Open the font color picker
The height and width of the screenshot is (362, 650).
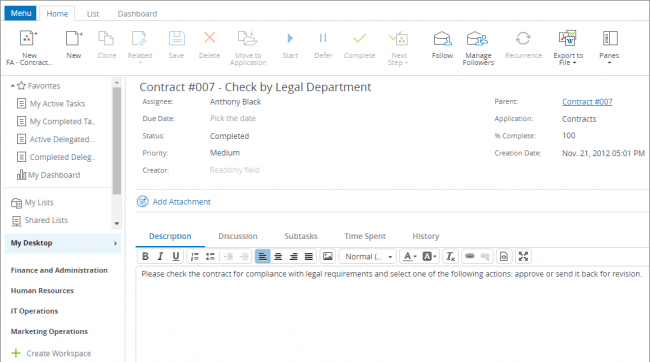point(410,257)
